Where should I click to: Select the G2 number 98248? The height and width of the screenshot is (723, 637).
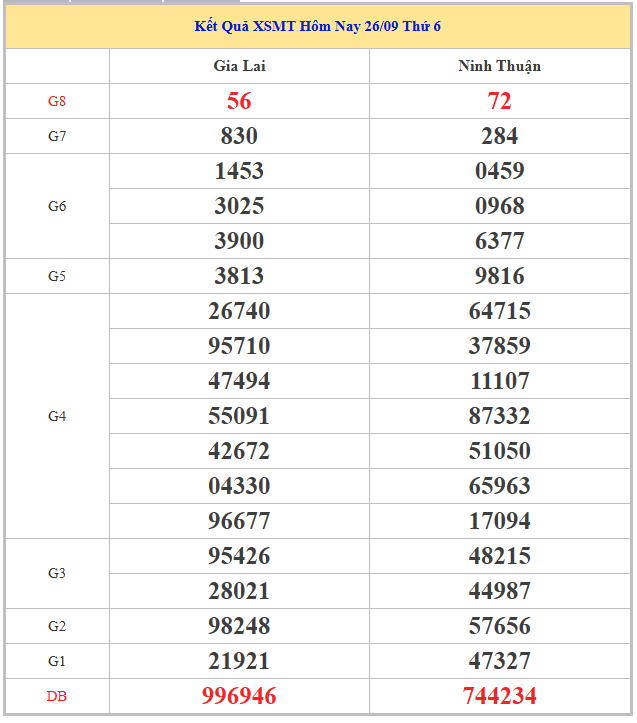(x=239, y=626)
